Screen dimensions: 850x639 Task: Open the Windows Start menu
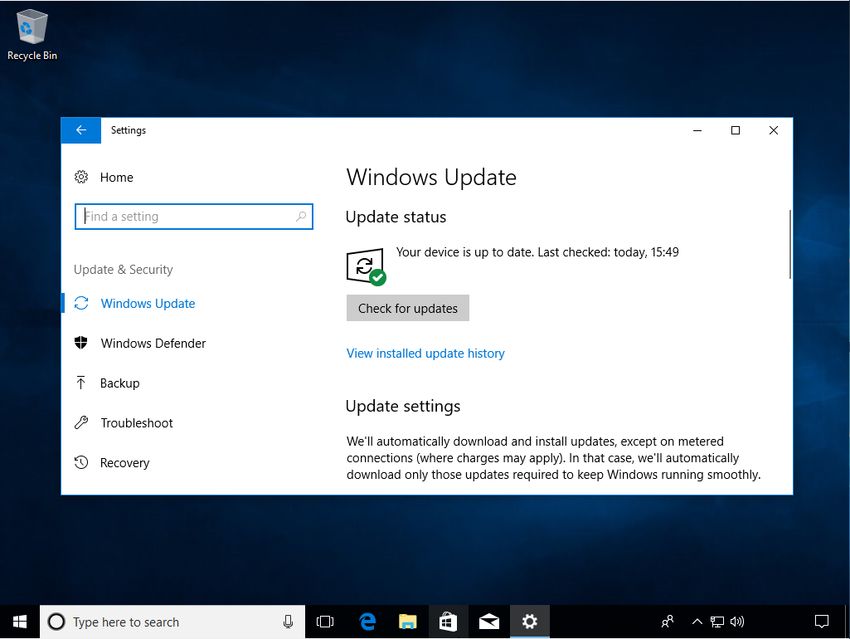point(20,622)
